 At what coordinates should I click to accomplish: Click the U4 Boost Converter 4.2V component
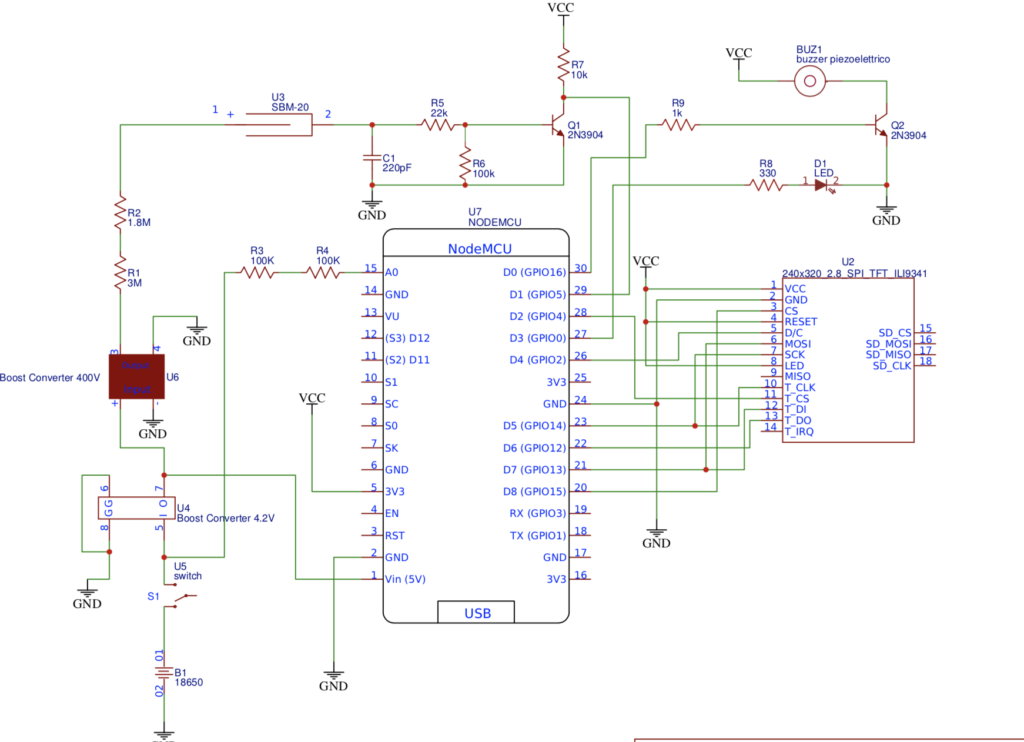click(136, 508)
